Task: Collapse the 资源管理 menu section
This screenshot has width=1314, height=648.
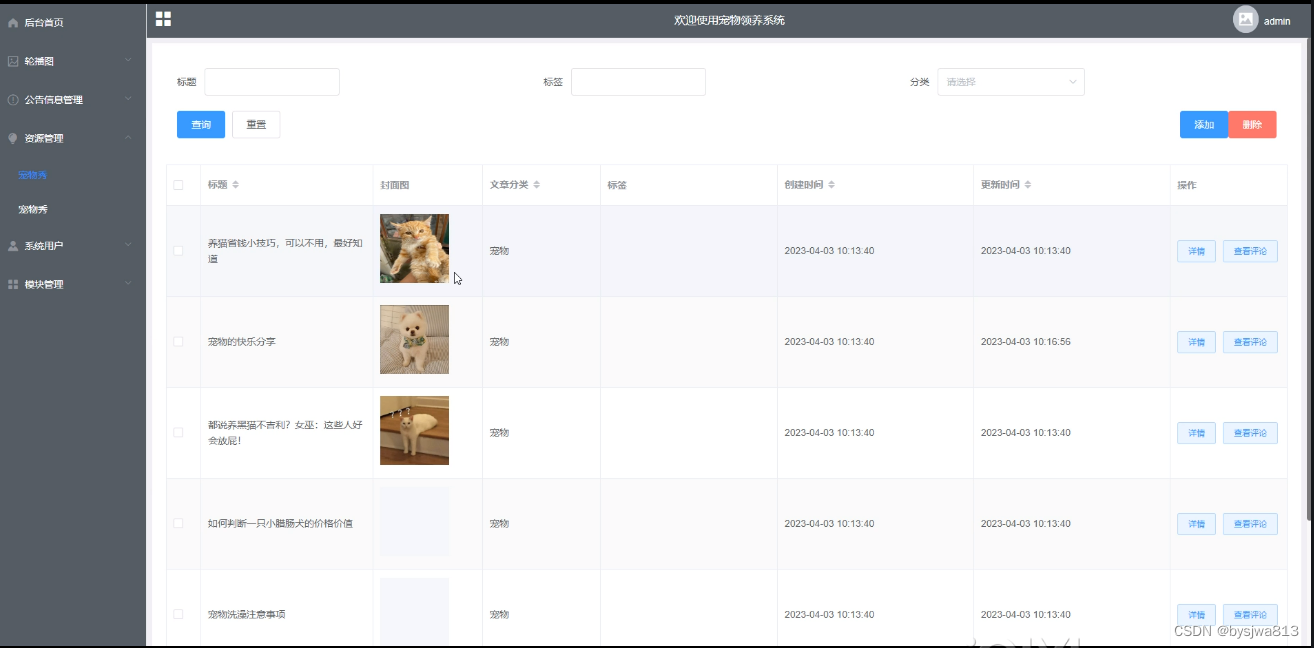Action: pos(60,138)
